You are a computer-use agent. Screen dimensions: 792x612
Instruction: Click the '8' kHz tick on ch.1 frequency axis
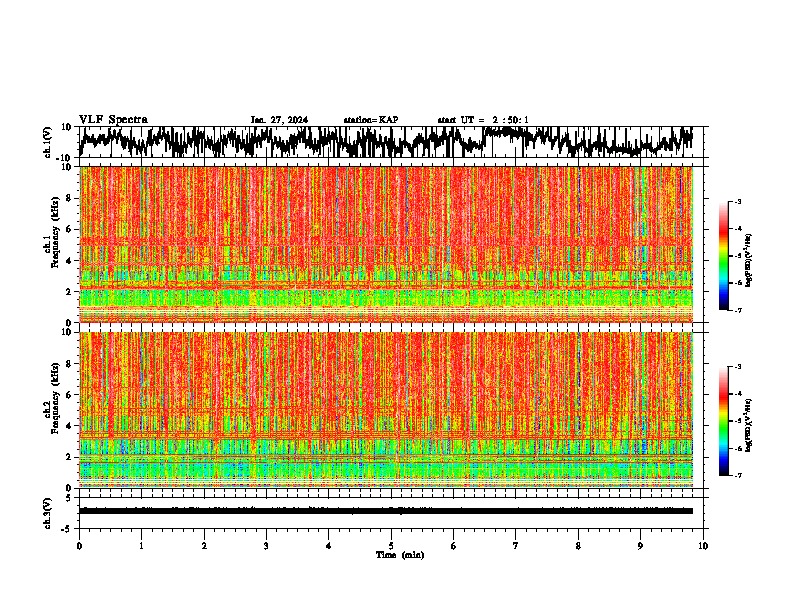(70, 198)
